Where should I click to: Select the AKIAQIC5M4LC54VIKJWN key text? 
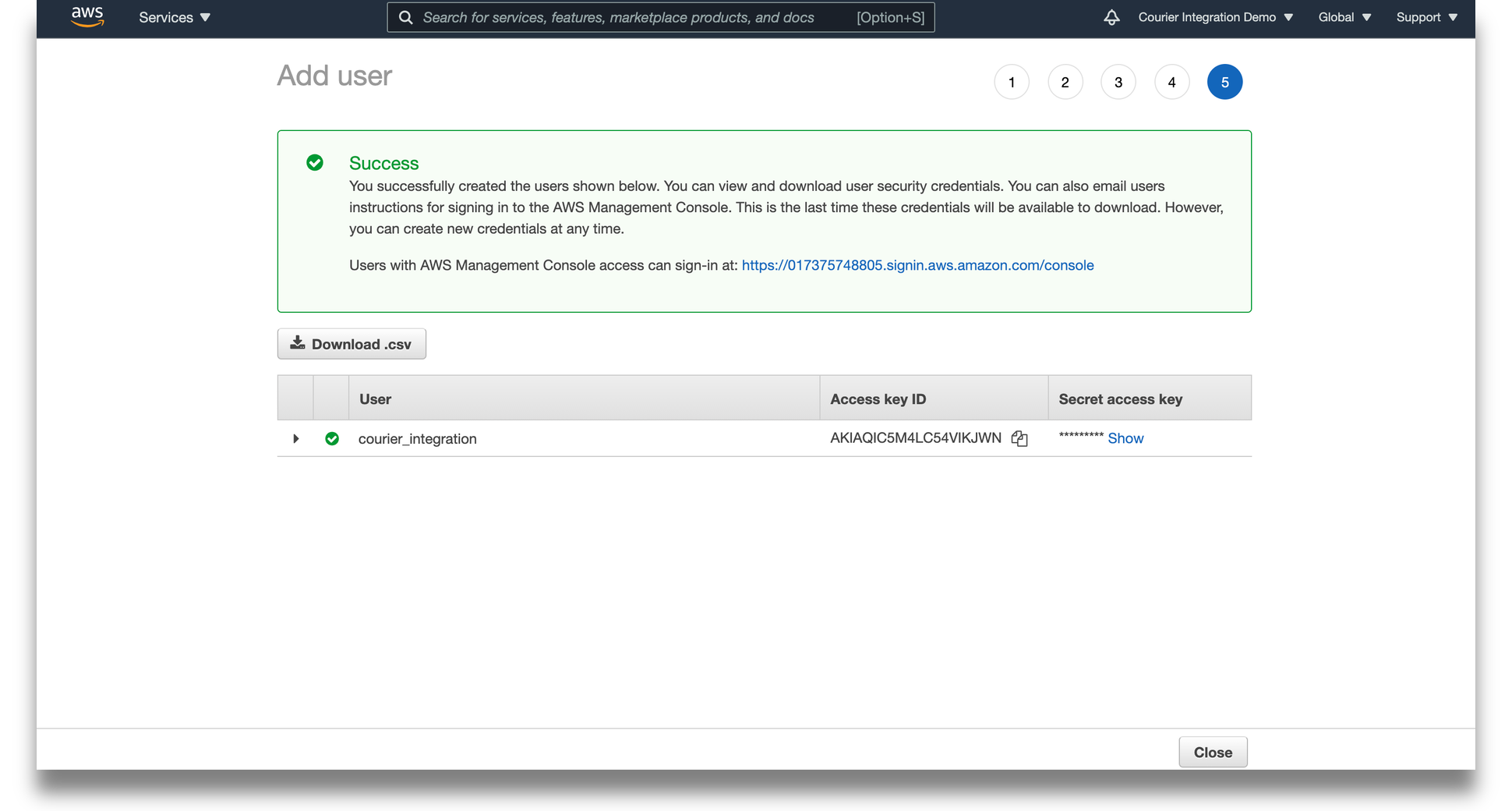point(916,438)
